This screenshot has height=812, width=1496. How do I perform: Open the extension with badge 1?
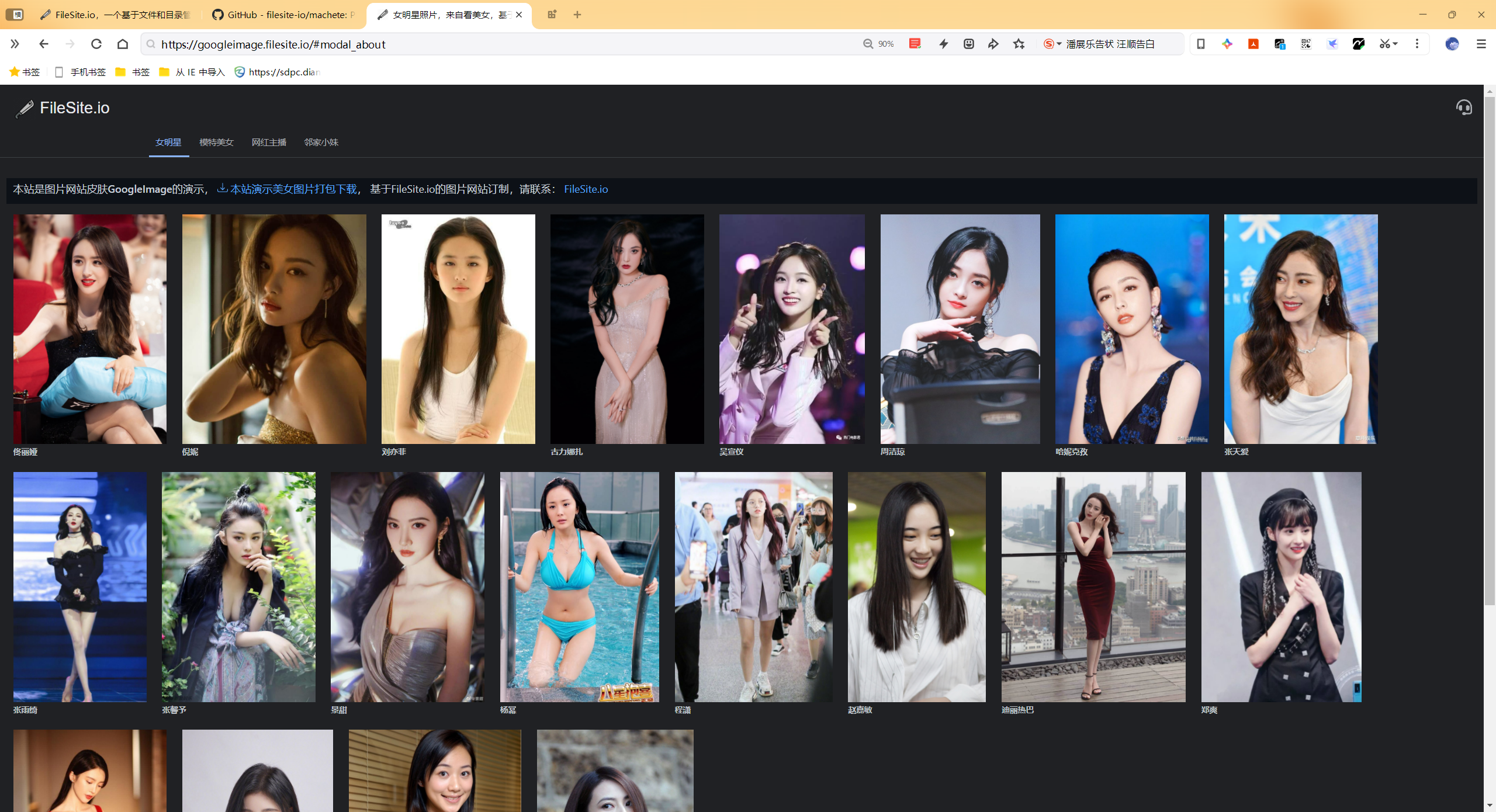(1280, 44)
